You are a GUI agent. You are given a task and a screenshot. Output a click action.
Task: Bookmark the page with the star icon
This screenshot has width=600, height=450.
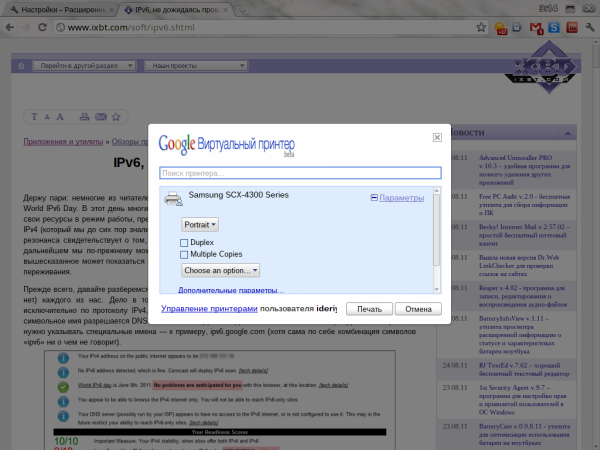click(481, 27)
